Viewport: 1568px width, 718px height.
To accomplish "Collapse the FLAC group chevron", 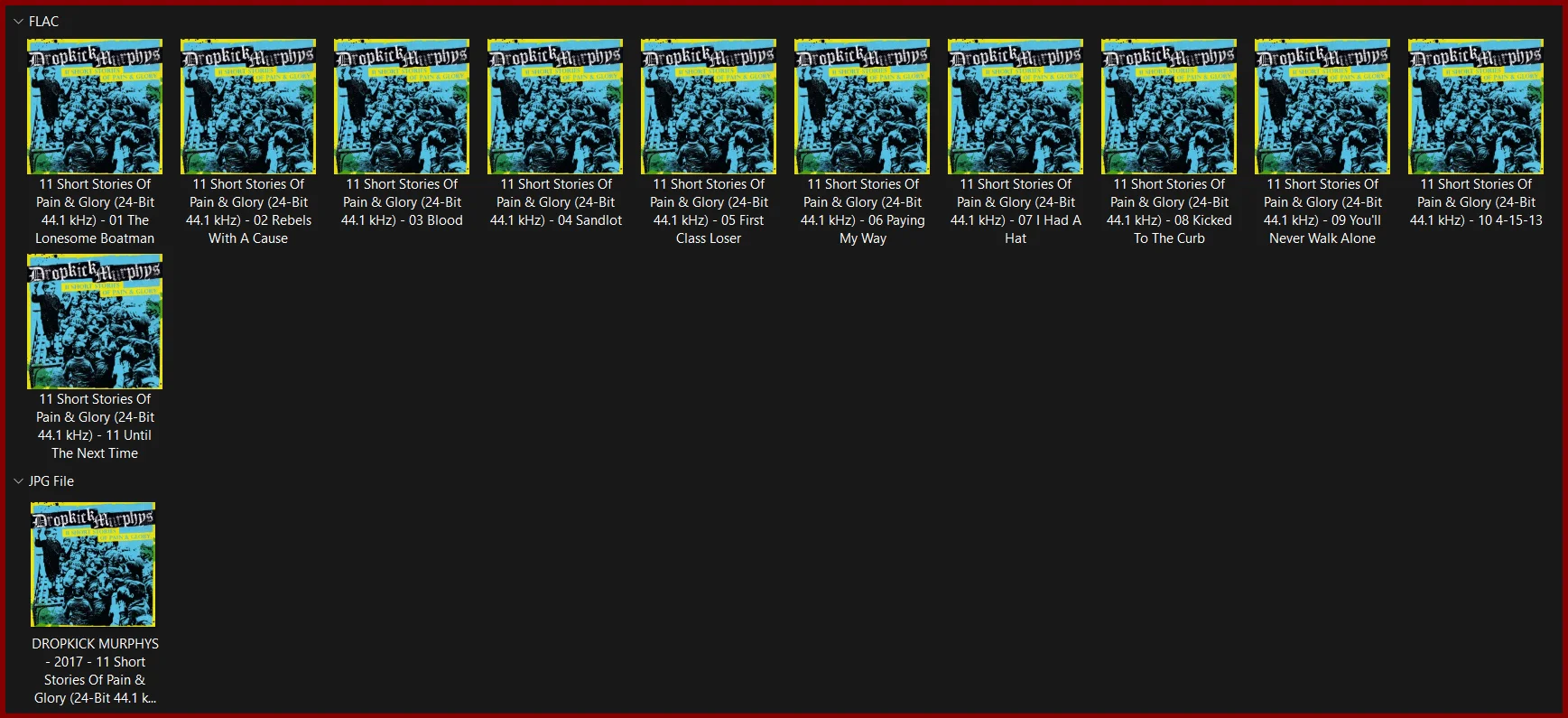I will pos(18,22).
